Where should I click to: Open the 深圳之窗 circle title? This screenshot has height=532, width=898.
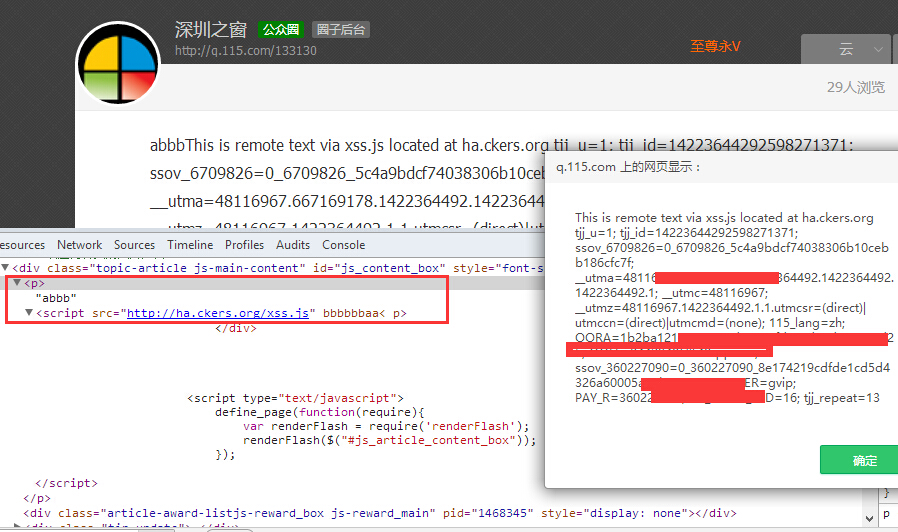[x=211, y=29]
